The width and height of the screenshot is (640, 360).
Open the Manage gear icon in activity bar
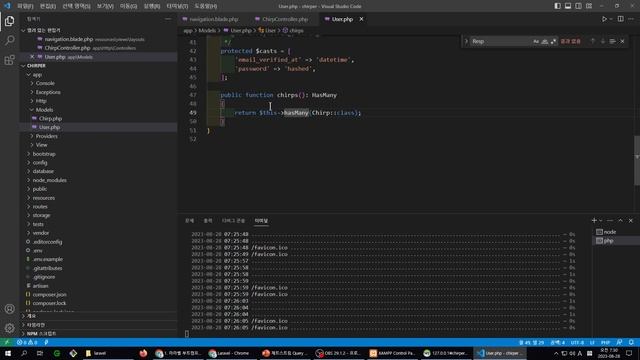9,328
